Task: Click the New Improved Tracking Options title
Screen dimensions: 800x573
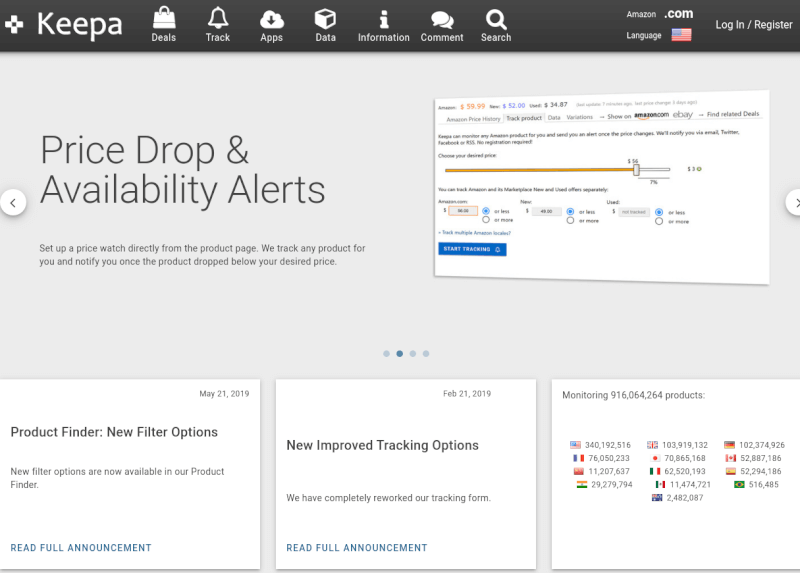Action: tap(382, 445)
